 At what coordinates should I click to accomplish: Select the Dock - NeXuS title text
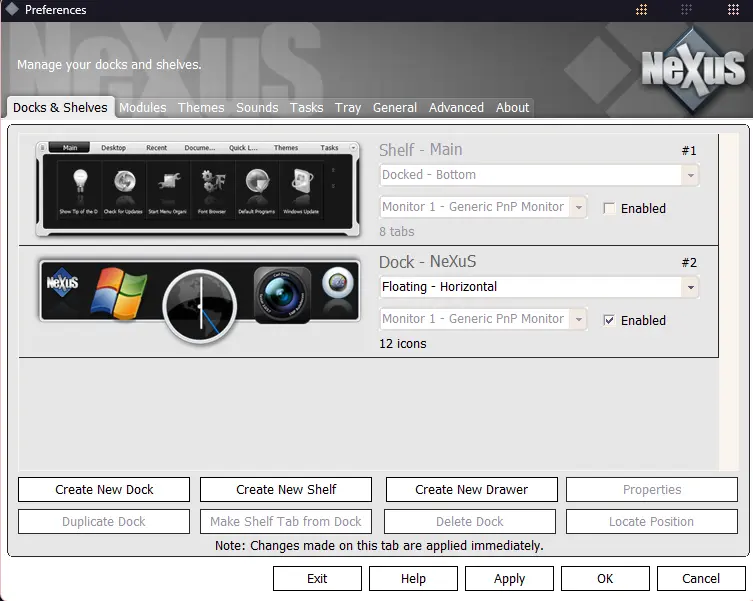tap(427, 262)
